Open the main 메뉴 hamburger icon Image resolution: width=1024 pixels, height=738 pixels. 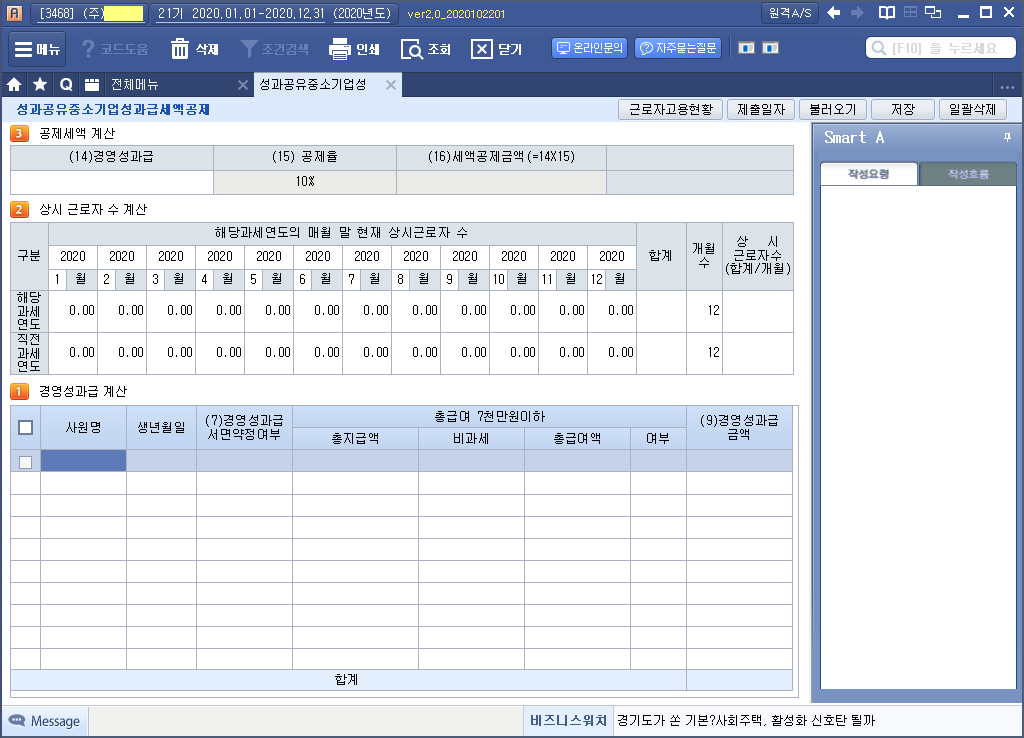click(x=23, y=49)
